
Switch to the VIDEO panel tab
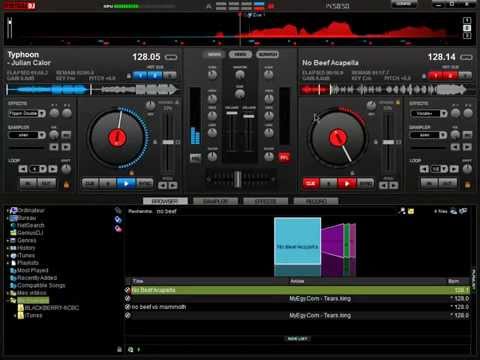[240, 54]
